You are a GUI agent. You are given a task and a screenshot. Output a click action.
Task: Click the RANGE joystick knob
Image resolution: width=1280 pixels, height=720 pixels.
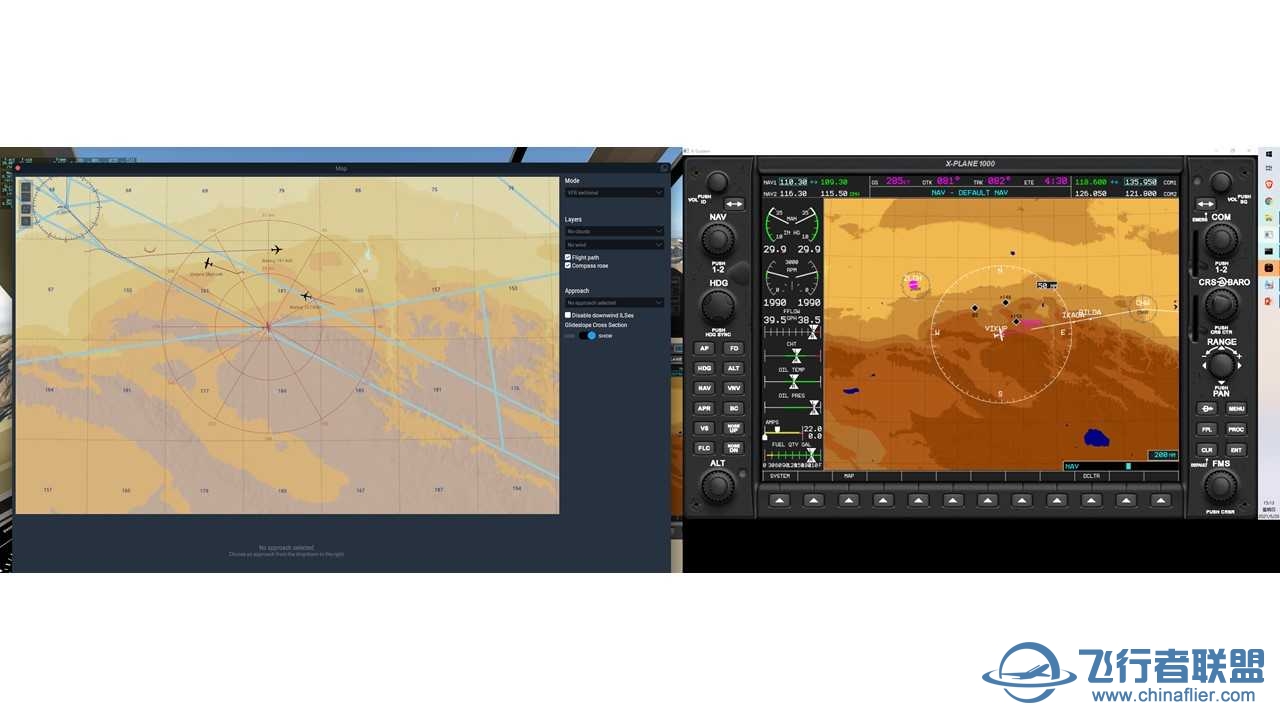click(1221, 364)
